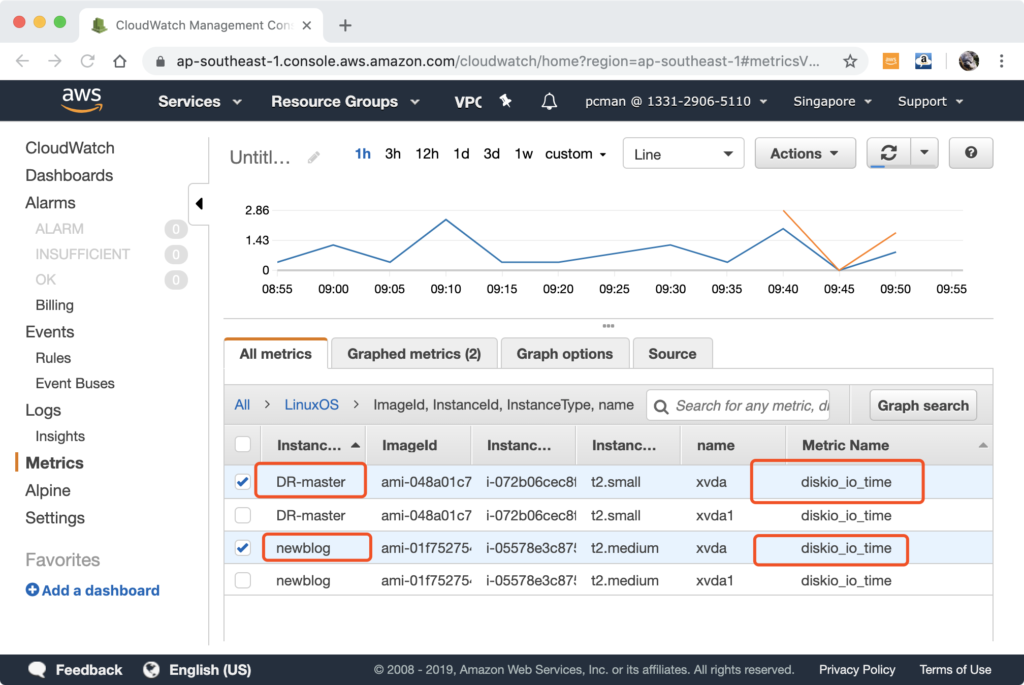The width and height of the screenshot is (1024, 685).
Task: Sort by first Instanc... column header arrow
Action: point(356,445)
